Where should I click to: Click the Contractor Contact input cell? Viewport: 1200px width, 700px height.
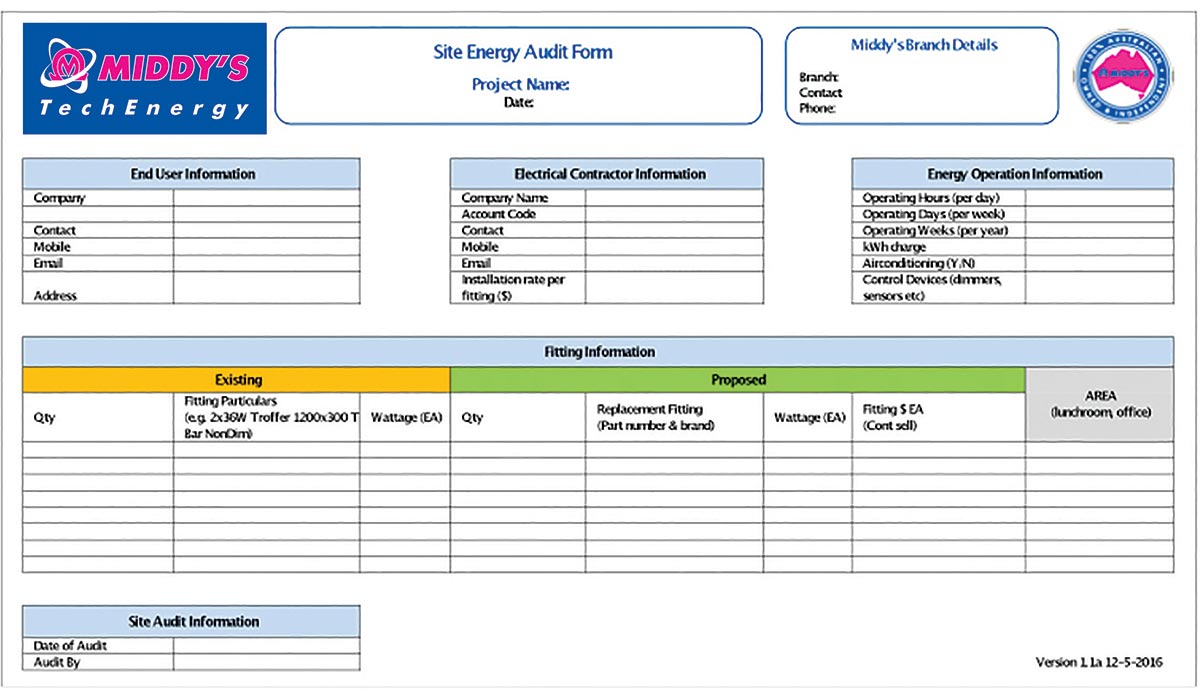click(x=674, y=230)
